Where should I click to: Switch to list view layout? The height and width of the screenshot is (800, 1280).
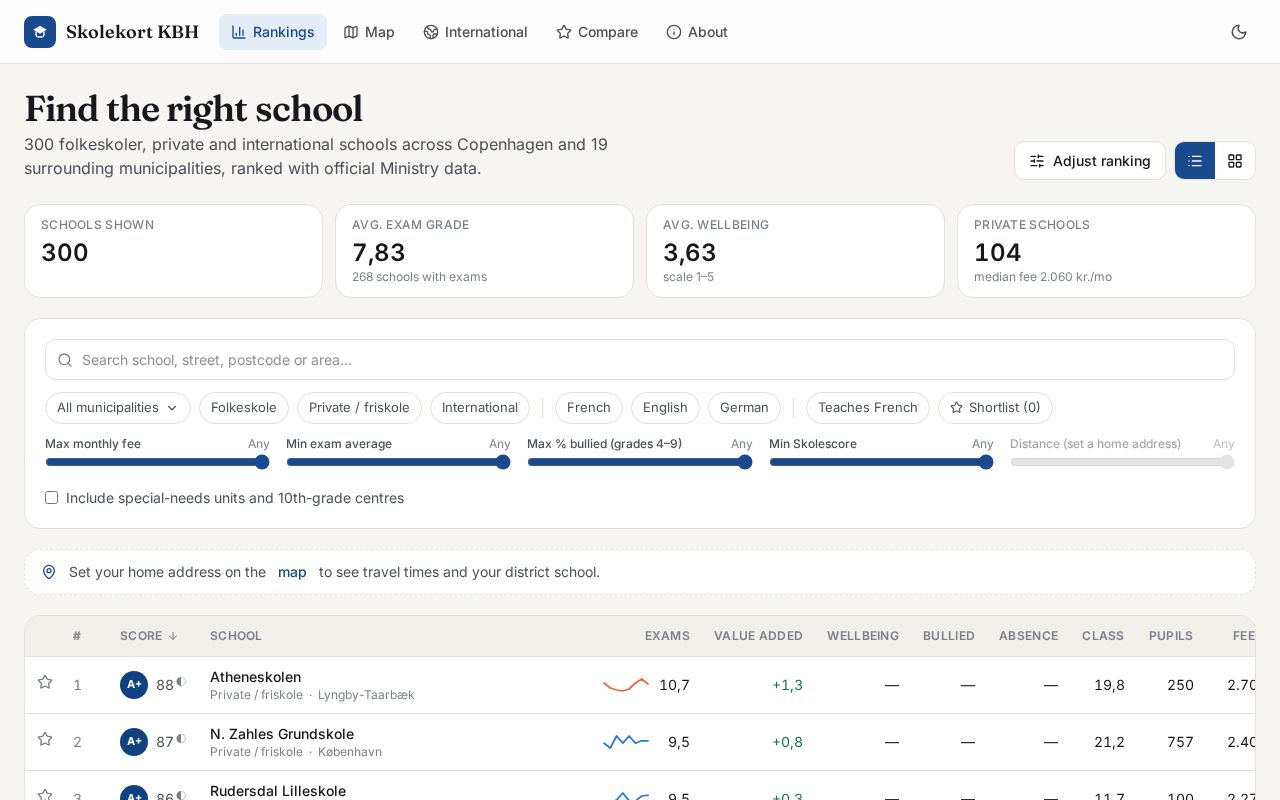[x=1195, y=161]
